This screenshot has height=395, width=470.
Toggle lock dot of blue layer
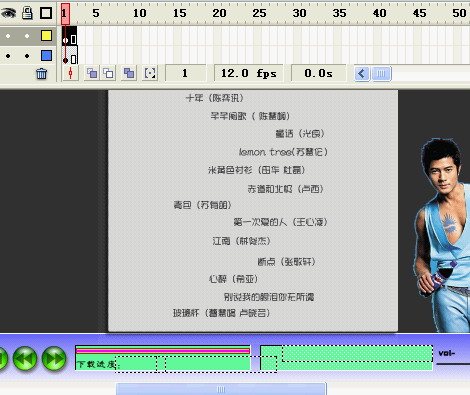[x=27, y=56]
